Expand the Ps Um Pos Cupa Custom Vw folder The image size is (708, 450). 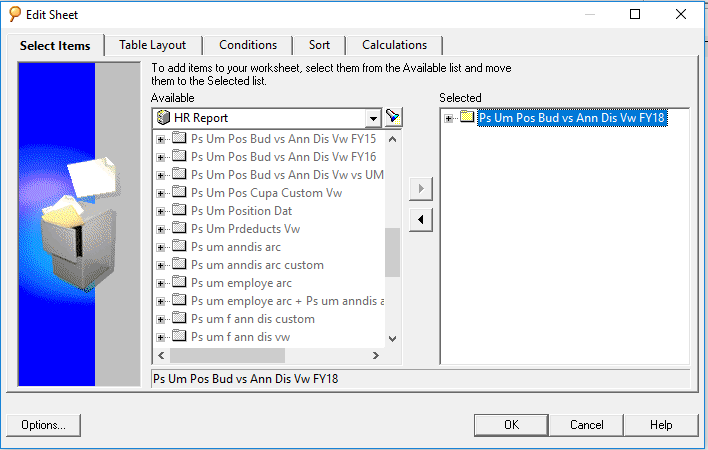pyautogui.click(x=160, y=194)
